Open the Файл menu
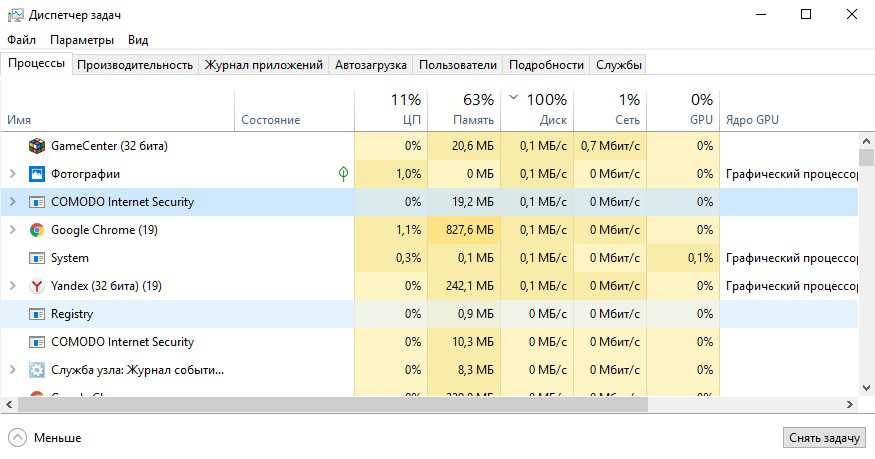This screenshot has height=459, width=875. point(22,40)
